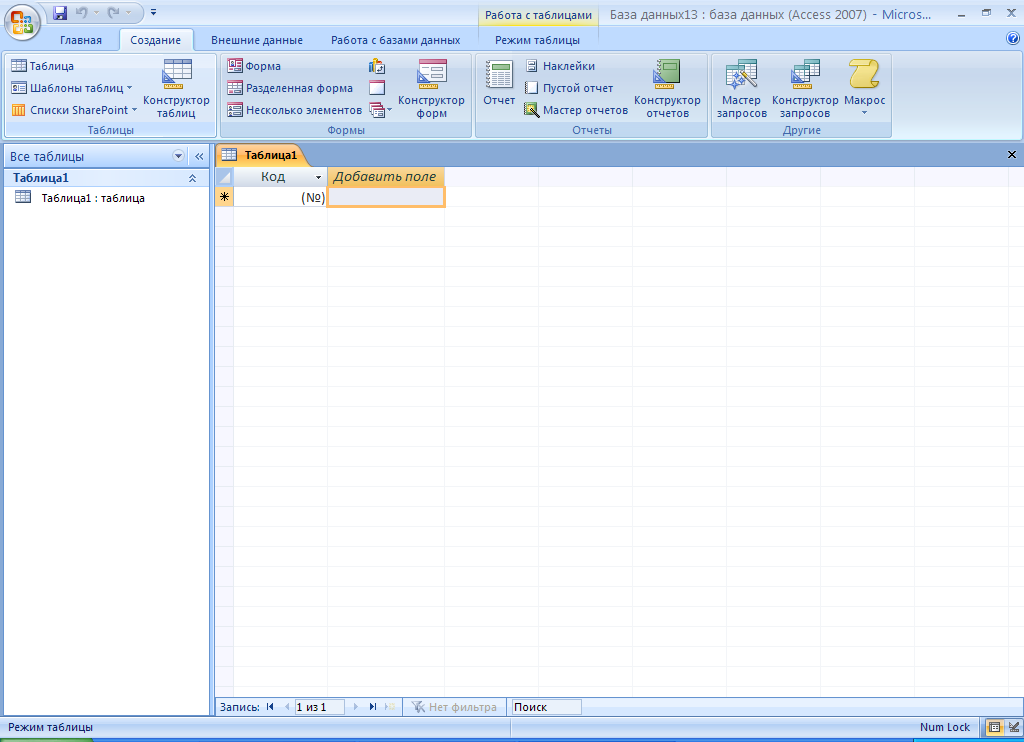Viewport: 1024px width, 742px height.
Task: Open Access help question mark icon
Action: (1013, 39)
